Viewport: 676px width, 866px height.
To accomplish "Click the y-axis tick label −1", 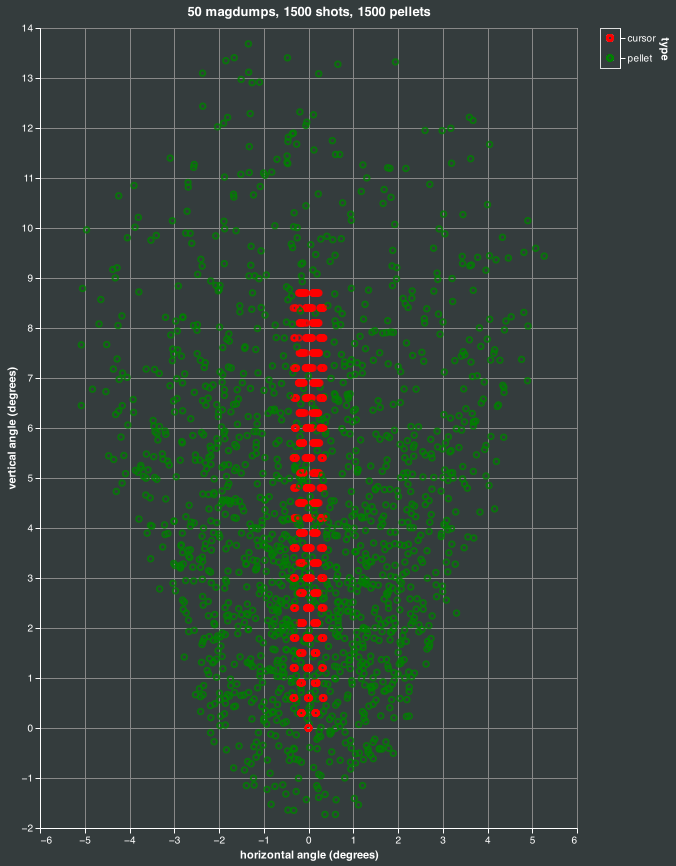I will 29,778.
